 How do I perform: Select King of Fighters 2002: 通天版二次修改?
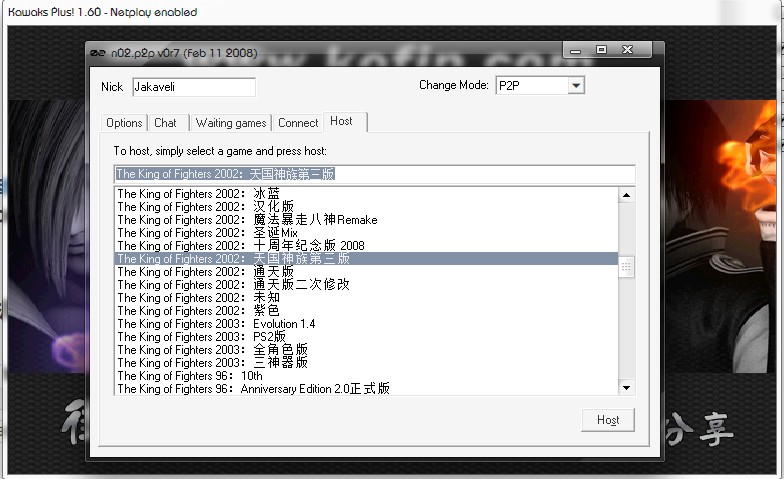[366, 284]
